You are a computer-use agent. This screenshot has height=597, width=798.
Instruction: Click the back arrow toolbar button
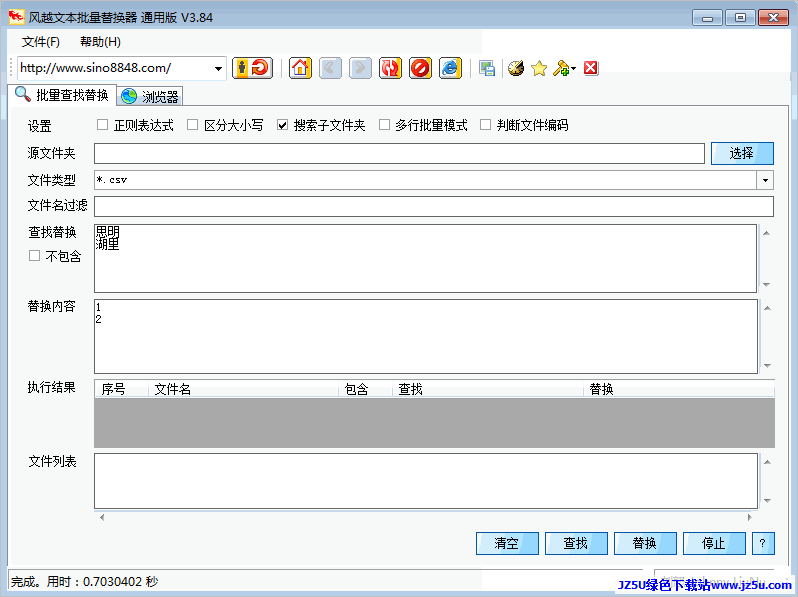pos(330,68)
